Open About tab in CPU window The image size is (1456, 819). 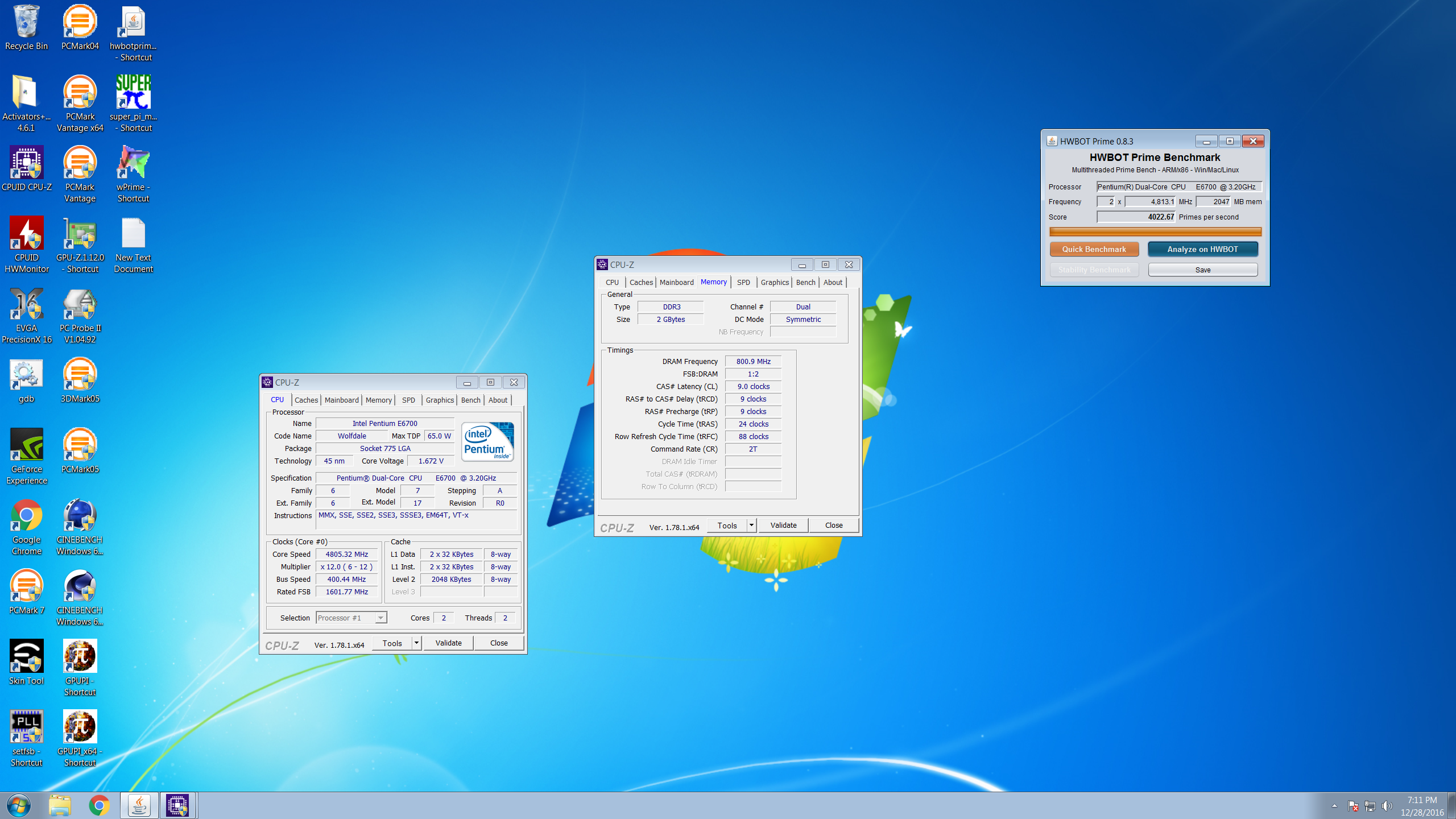click(x=498, y=400)
